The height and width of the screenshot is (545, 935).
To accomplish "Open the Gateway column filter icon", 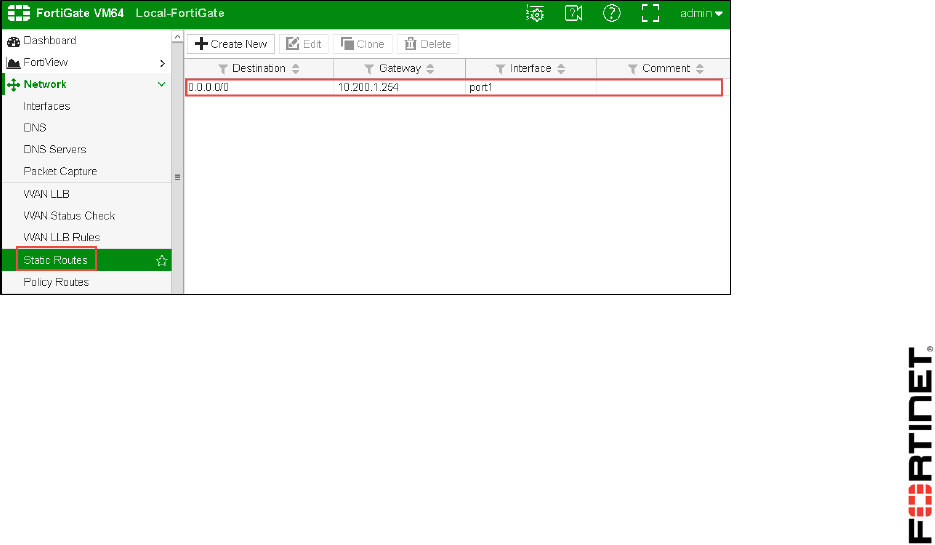I will coord(369,69).
